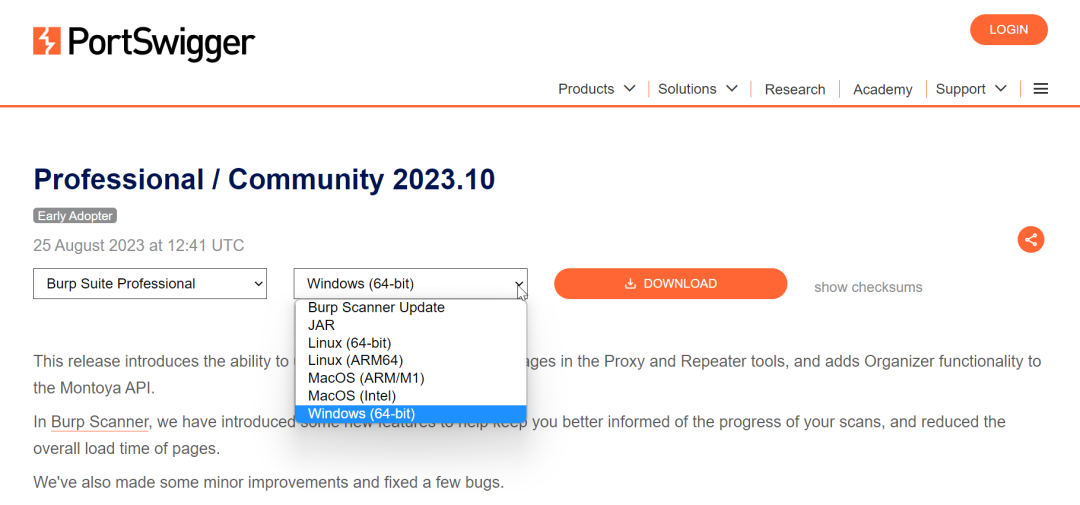Pick MacOS (ARM/M1) option

click(x=411, y=378)
